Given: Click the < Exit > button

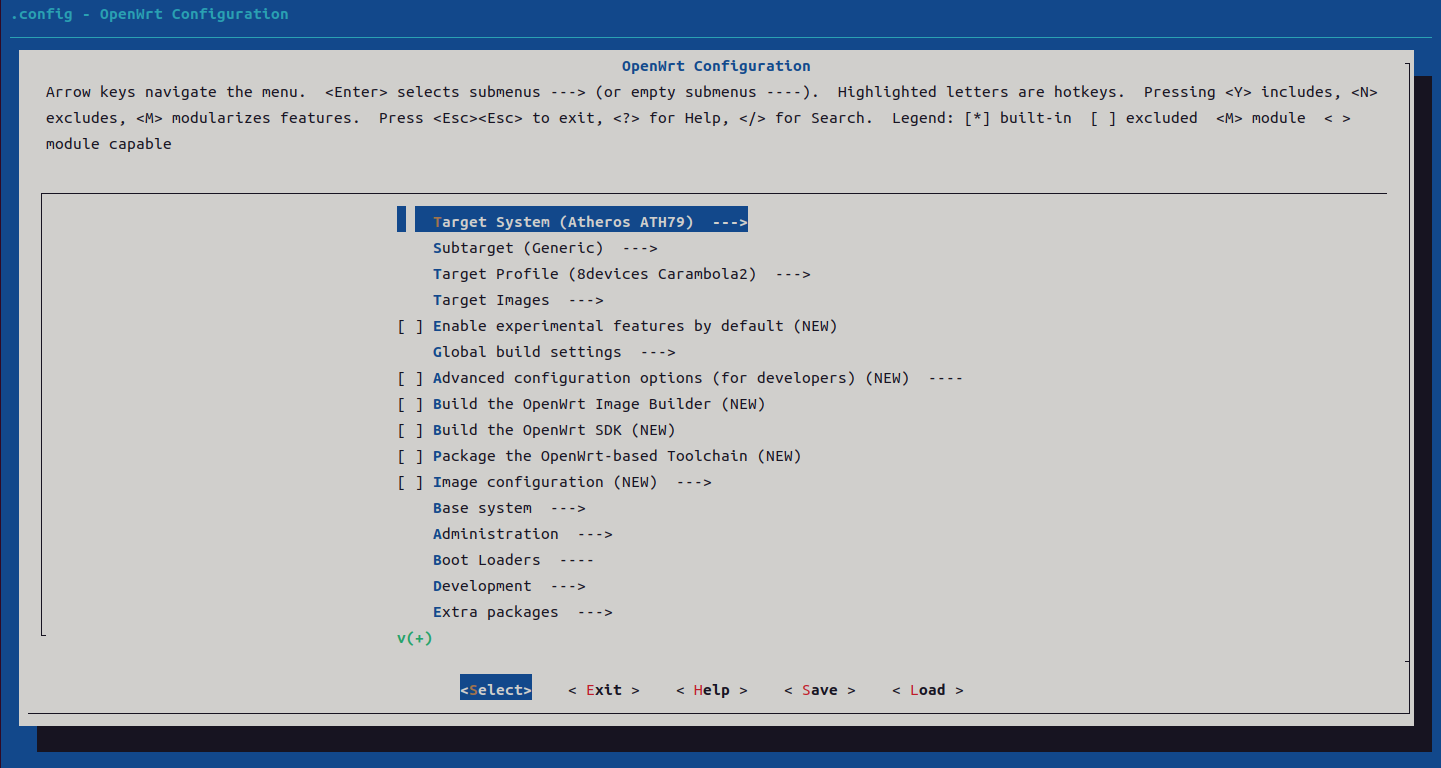Looking at the screenshot, I should tap(603, 690).
